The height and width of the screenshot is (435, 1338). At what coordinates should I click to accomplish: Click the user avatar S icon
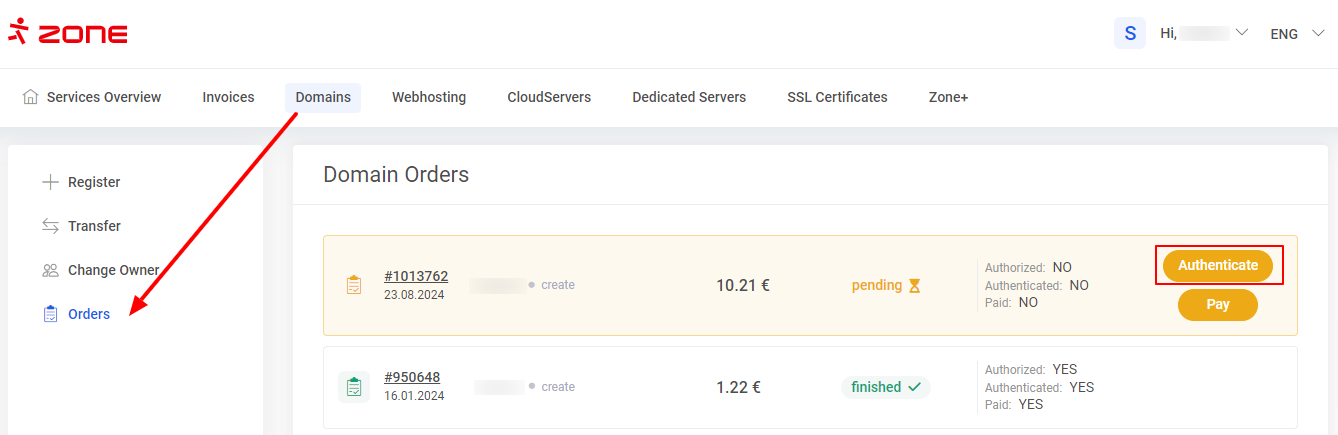tap(1130, 33)
